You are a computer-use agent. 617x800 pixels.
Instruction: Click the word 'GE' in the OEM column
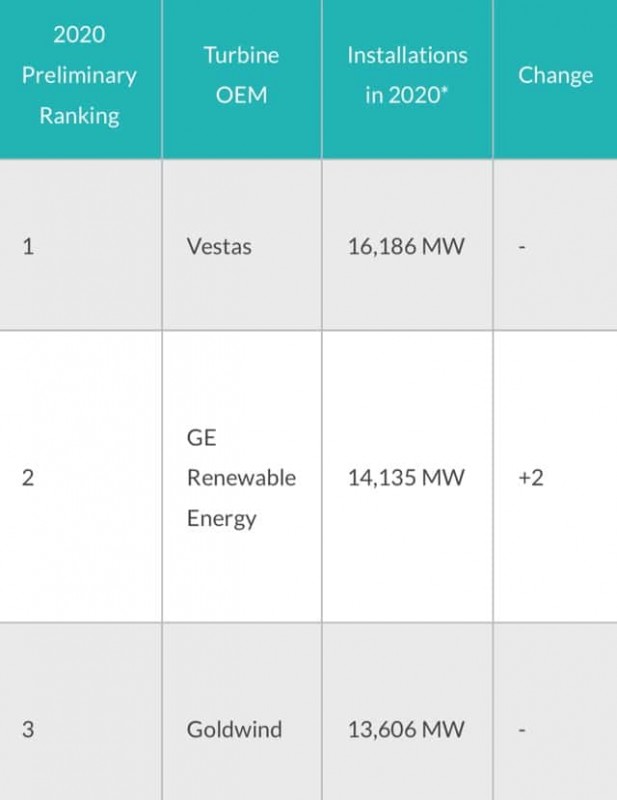pyautogui.click(x=202, y=438)
